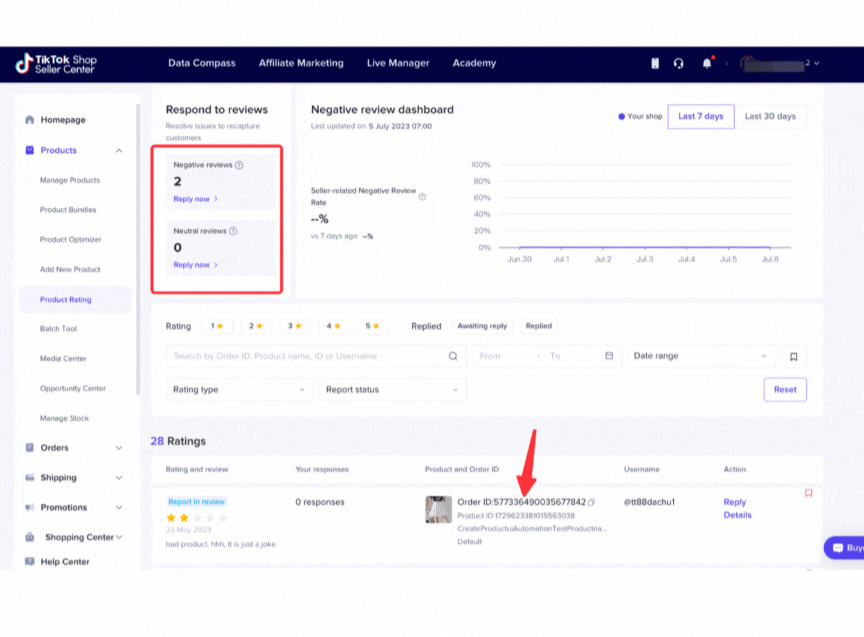The height and width of the screenshot is (637, 864).
Task: Open Opportunity Center in sidebar
Action: pos(73,388)
